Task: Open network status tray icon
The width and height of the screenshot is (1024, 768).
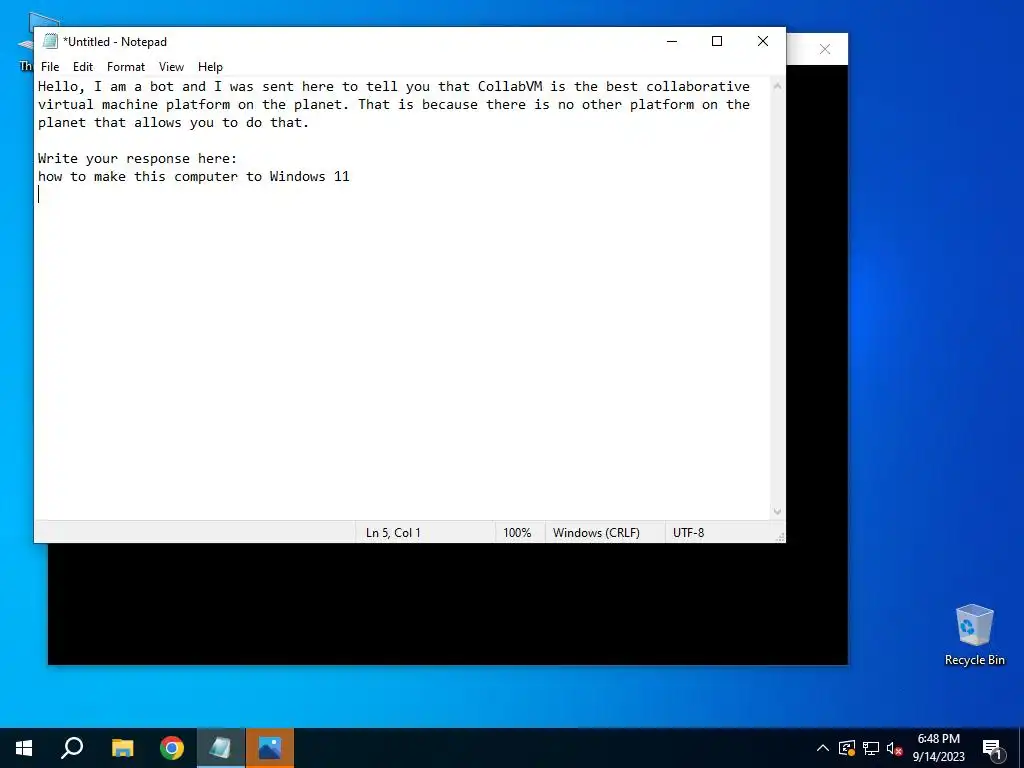Action: click(x=871, y=748)
